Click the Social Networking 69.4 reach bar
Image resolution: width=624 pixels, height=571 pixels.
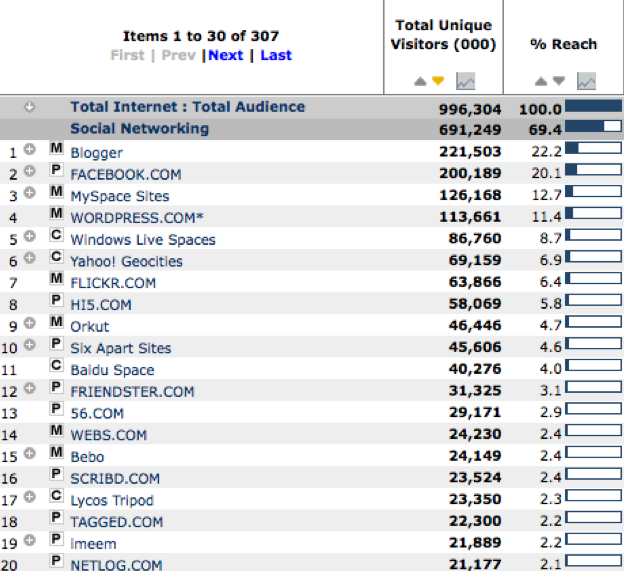pos(593,127)
